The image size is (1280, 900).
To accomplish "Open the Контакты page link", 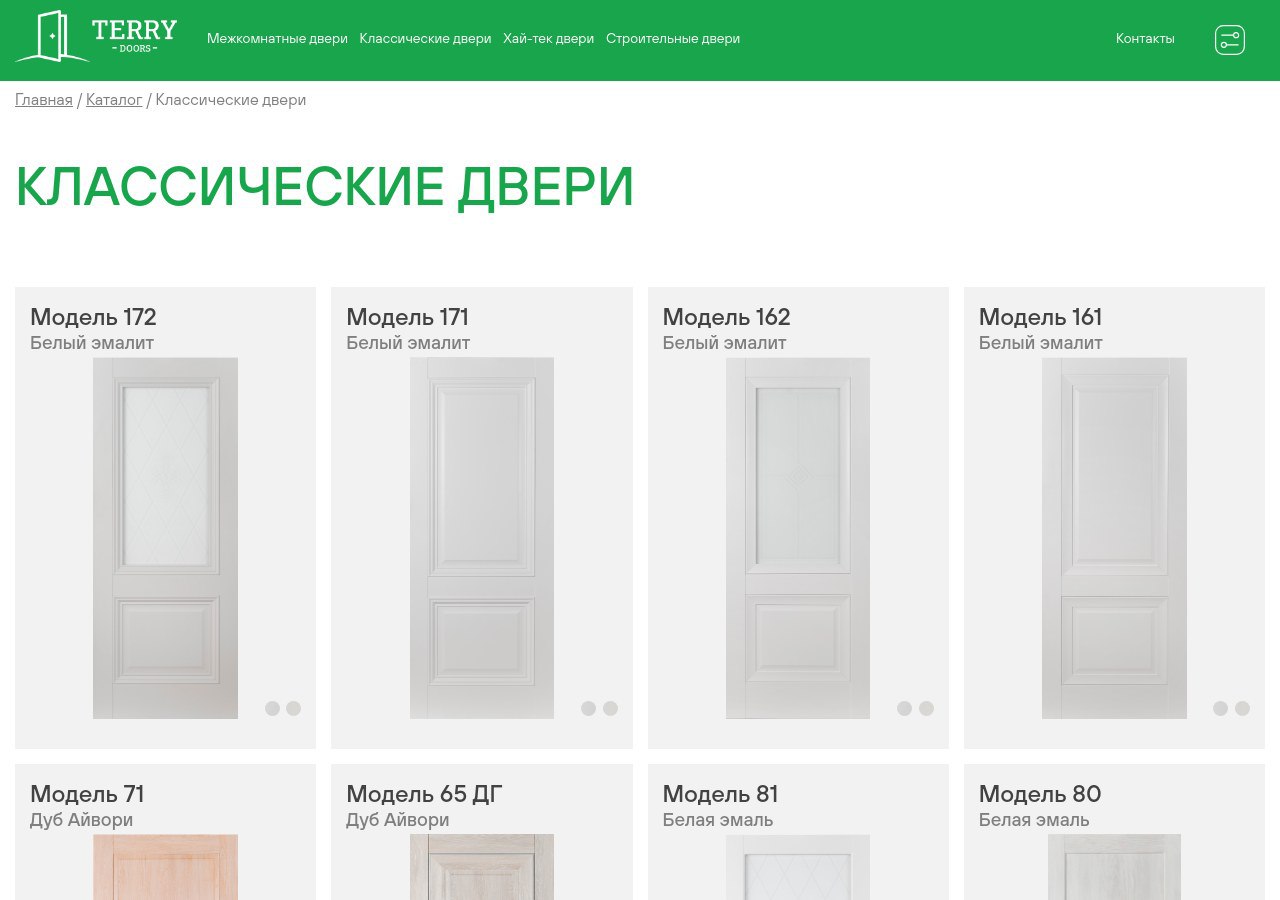I will 1145,39.
